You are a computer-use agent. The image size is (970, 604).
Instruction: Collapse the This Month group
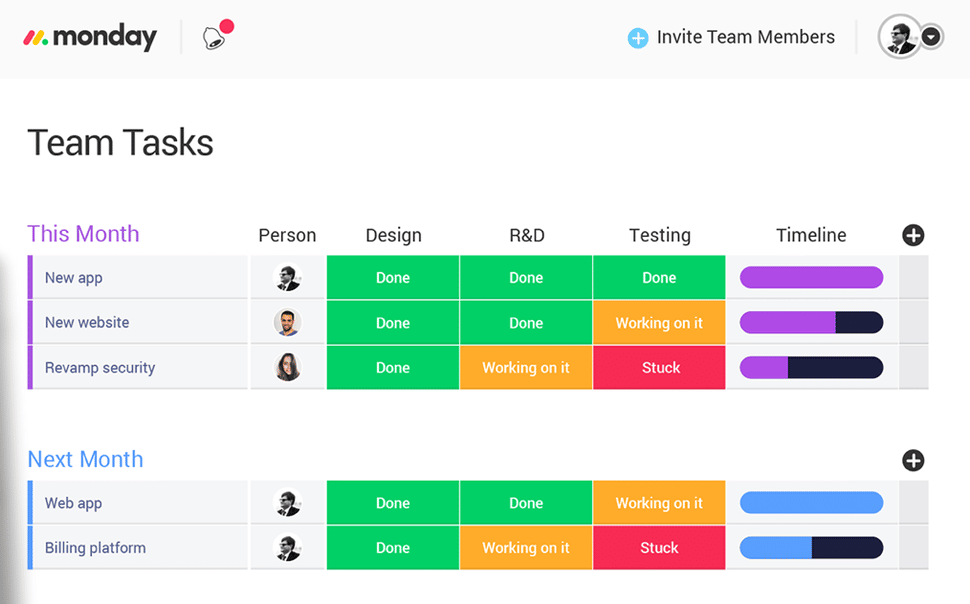pos(83,233)
